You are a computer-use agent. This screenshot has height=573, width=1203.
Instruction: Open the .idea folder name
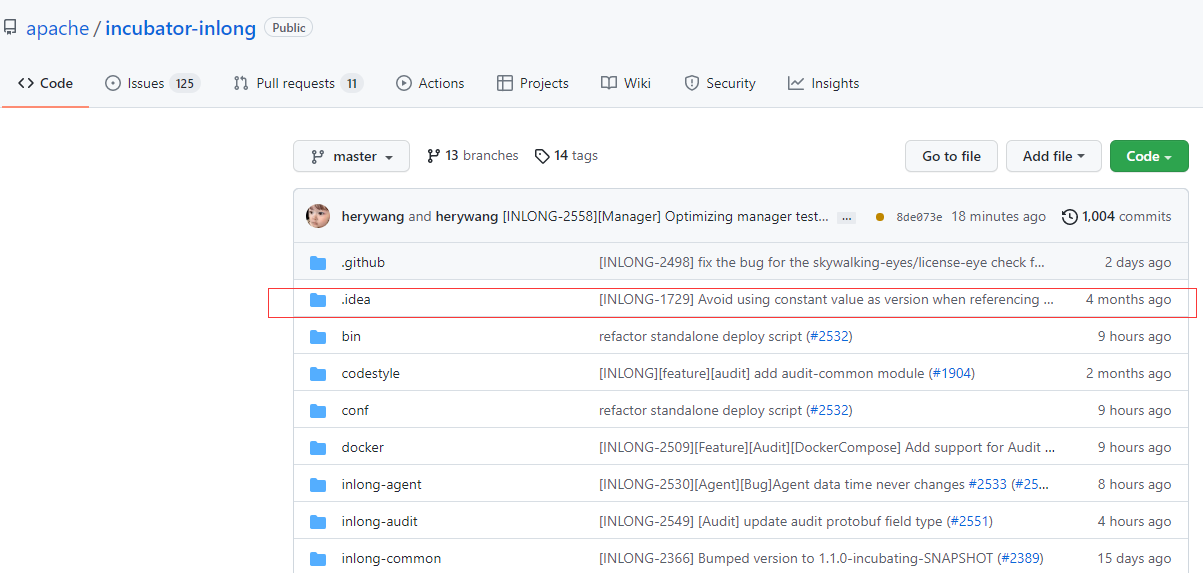[356, 300]
